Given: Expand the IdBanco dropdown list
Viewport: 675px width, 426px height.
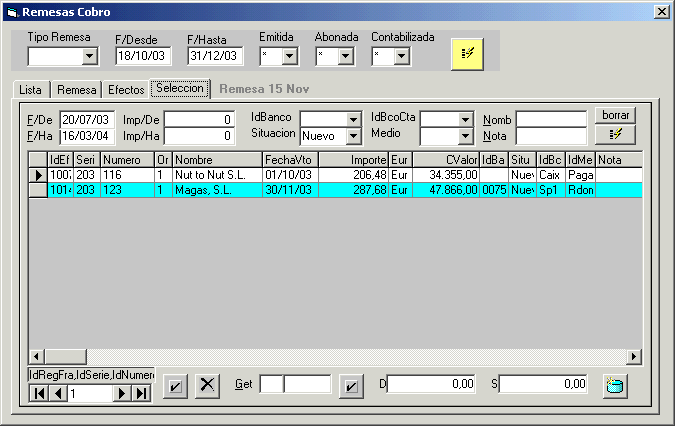Looking at the screenshot, I should (353, 119).
